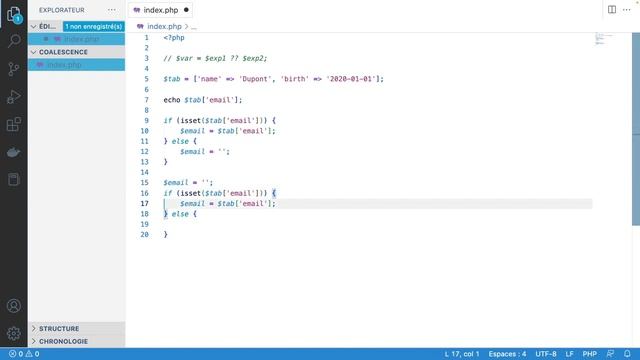This screenshot has width=640, height=360.
Task: Click on "echo $tab['email'];" line
Action: 203,100
